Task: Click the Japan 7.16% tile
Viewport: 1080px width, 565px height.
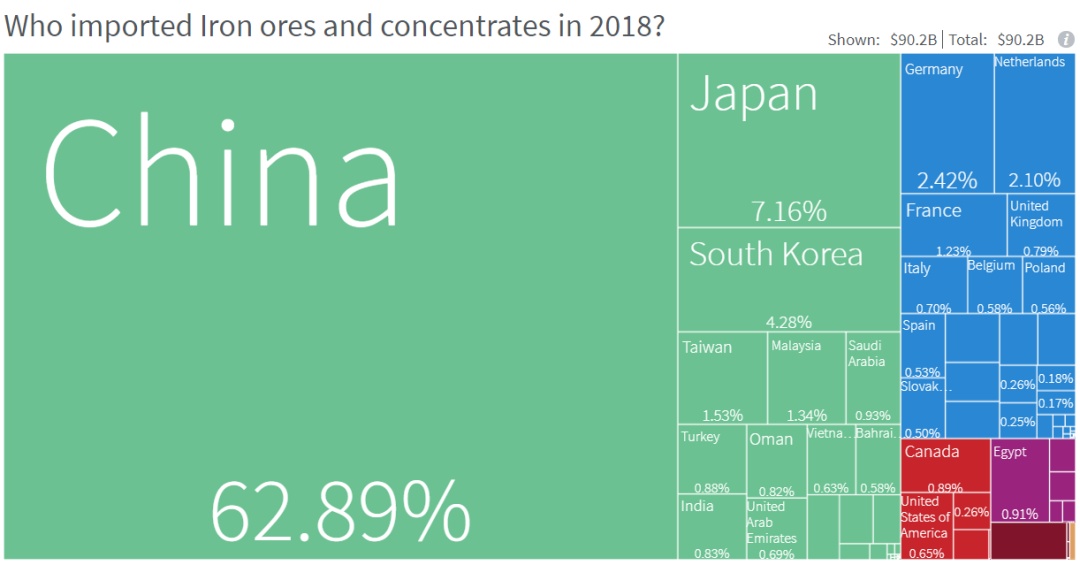Action: [788, 140]
